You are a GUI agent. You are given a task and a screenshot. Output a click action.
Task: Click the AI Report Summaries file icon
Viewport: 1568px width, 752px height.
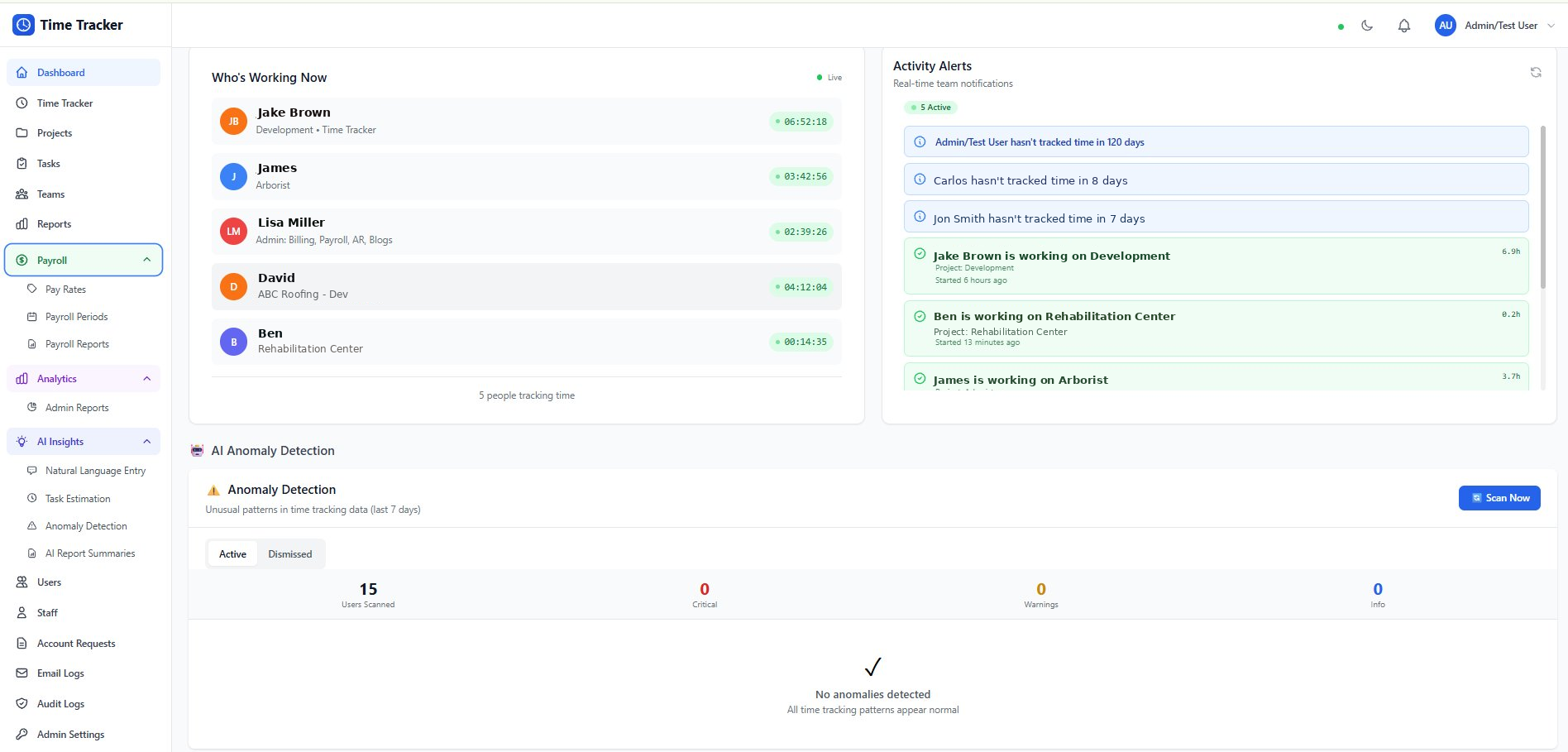click(32, 553)
